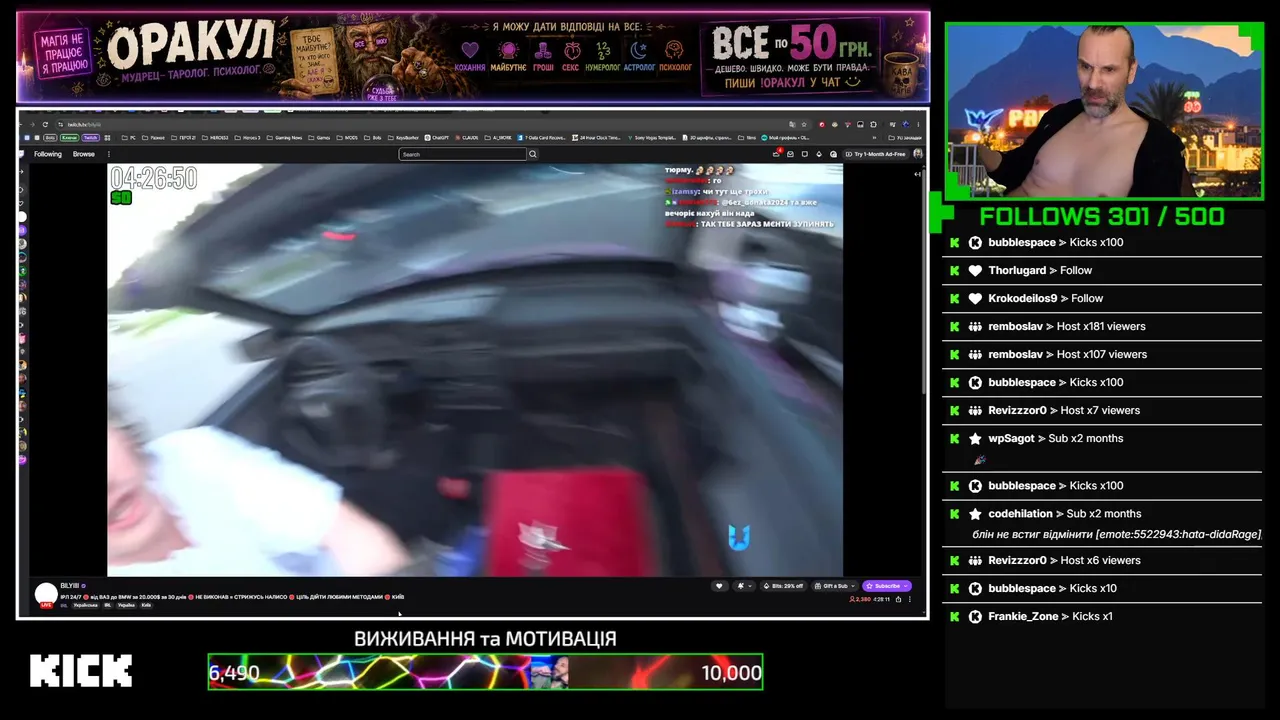Click the Gift a Sub button

click(x=835, y=586)
